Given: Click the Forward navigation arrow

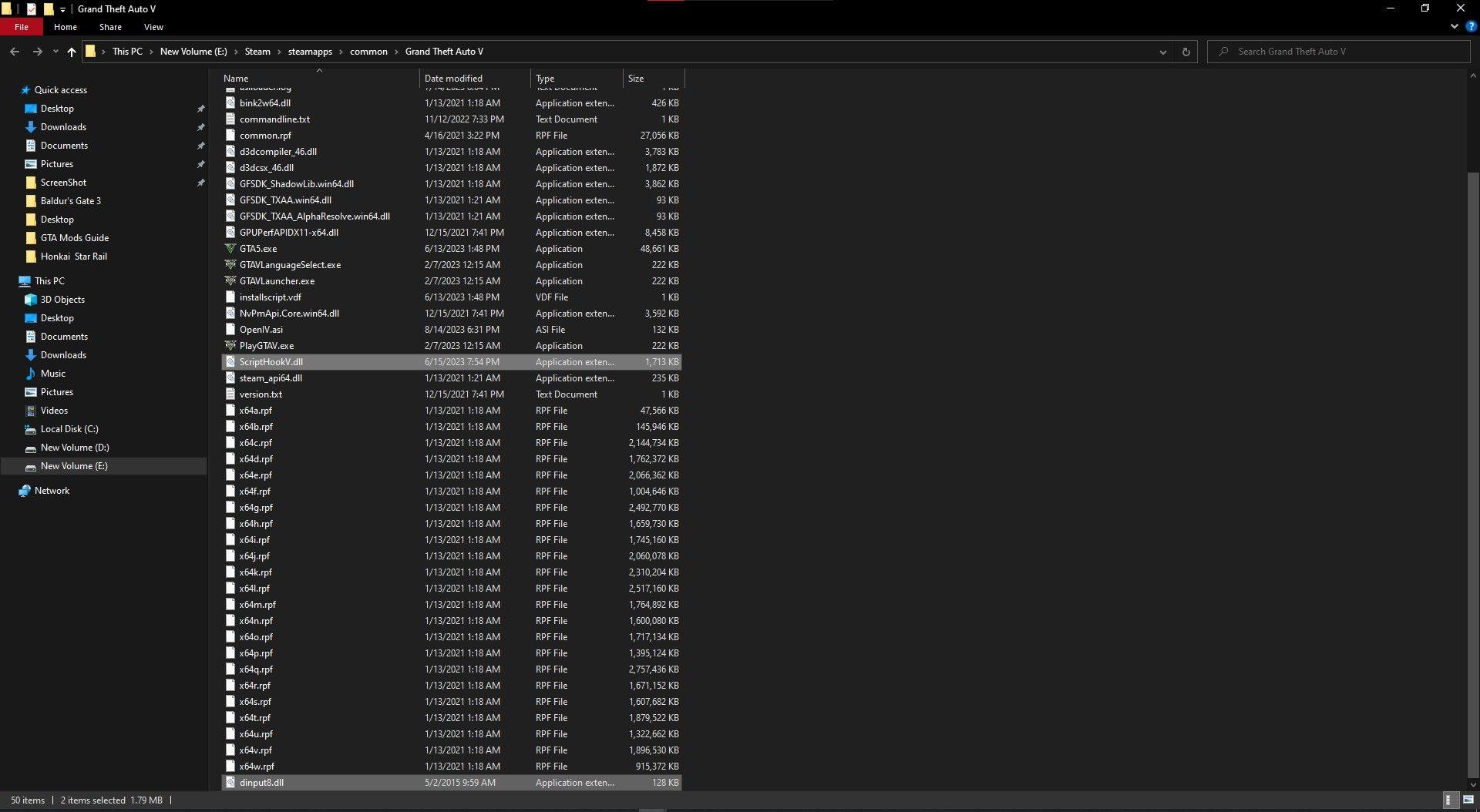Looking at the screenshot, I should pos(37,52).
